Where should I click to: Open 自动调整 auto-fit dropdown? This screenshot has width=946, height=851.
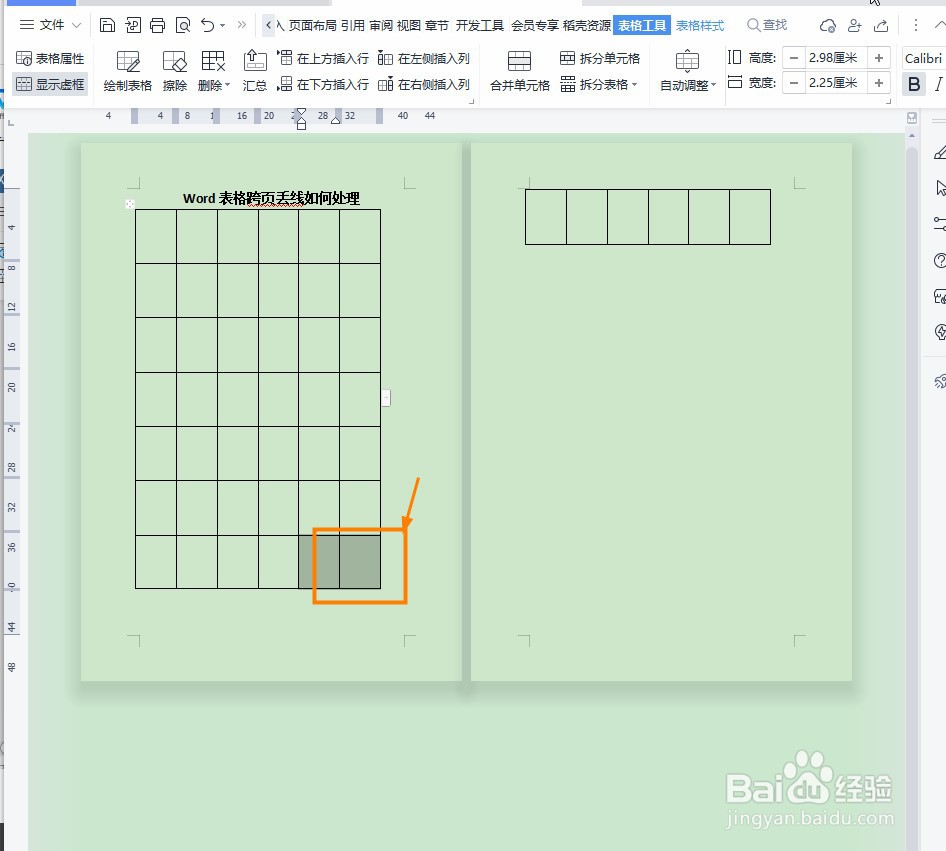pyautogui.click(x=688, y=71)
